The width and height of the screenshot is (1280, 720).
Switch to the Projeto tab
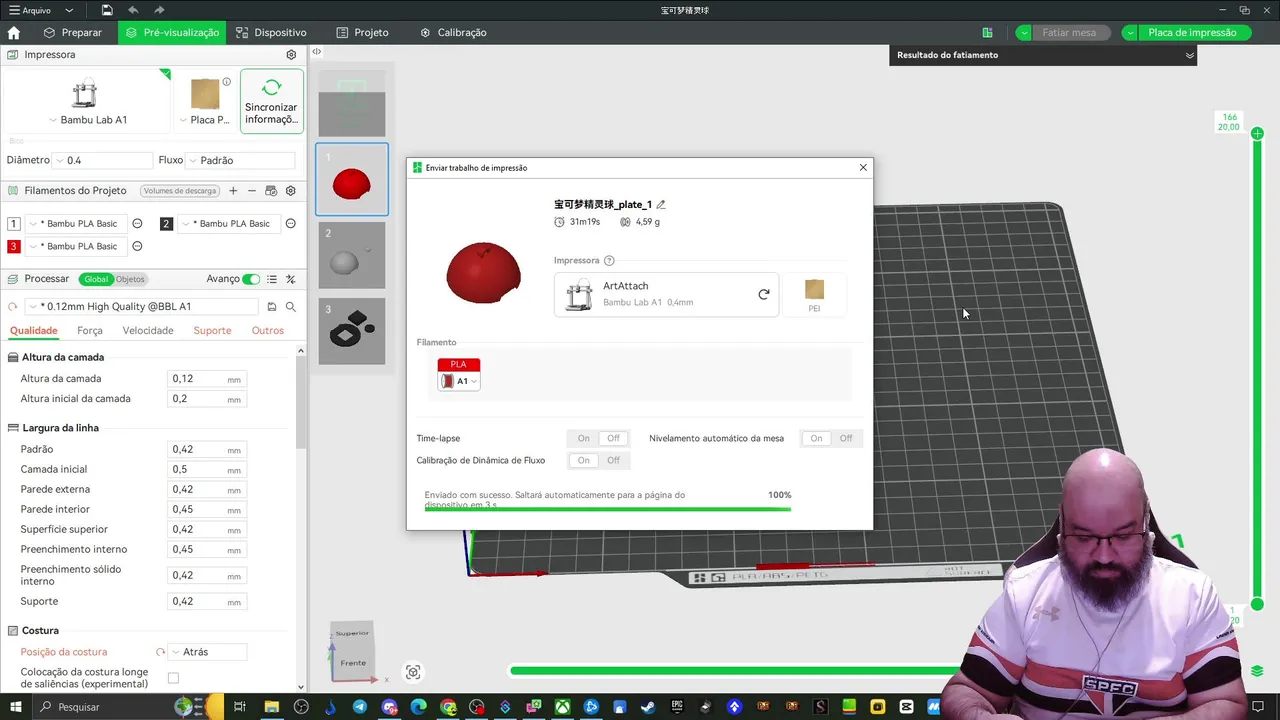point(362,32)
